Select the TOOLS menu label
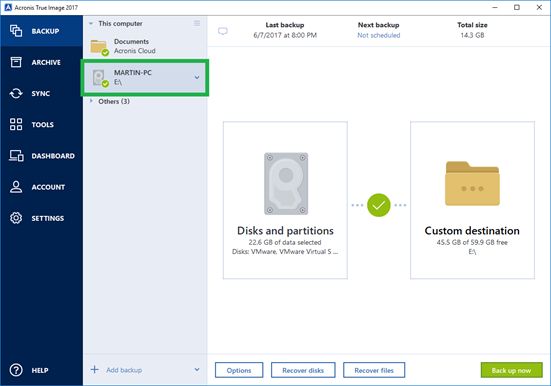This screenshot has height=386, width=551. 43,125
